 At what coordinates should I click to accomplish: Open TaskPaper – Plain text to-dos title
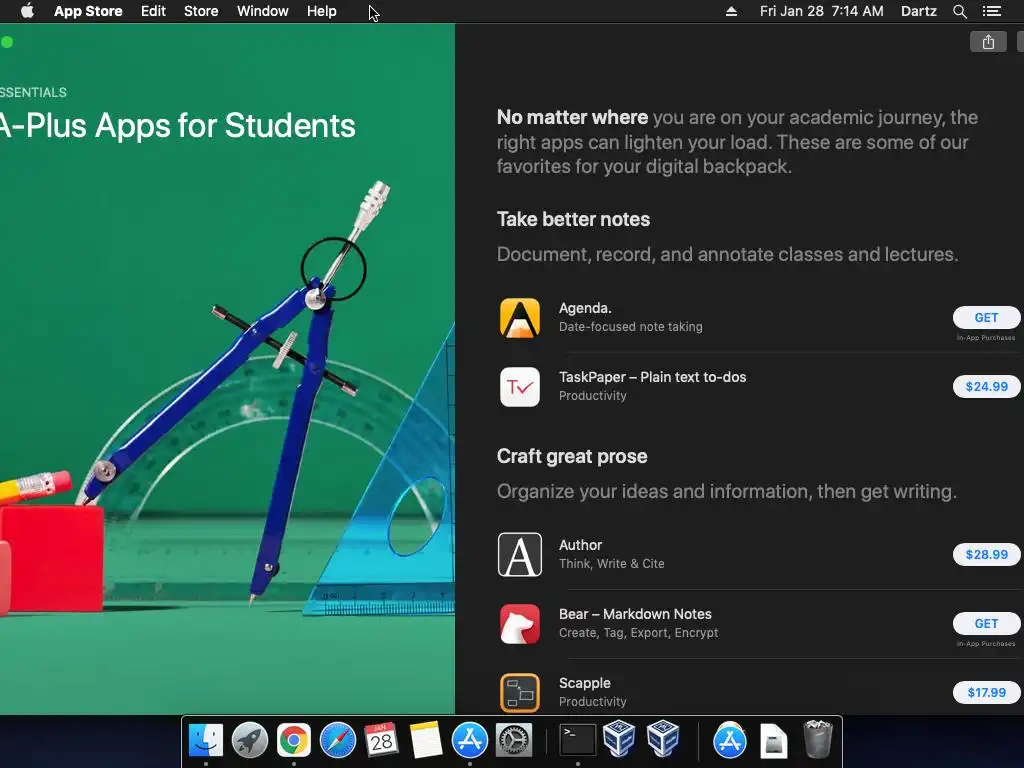click(x=652, y=377)
